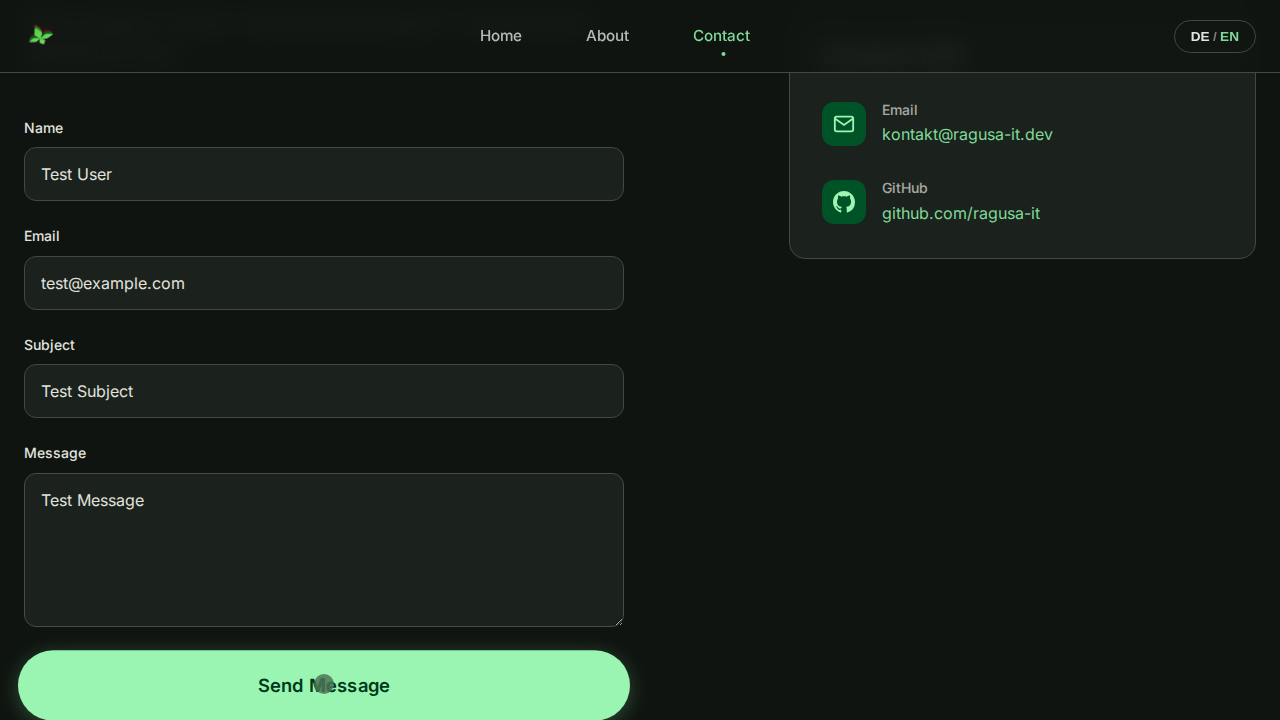Select the Contact navigation item
The width and height of the screenshot is (1280, 720).
(721, 36)
